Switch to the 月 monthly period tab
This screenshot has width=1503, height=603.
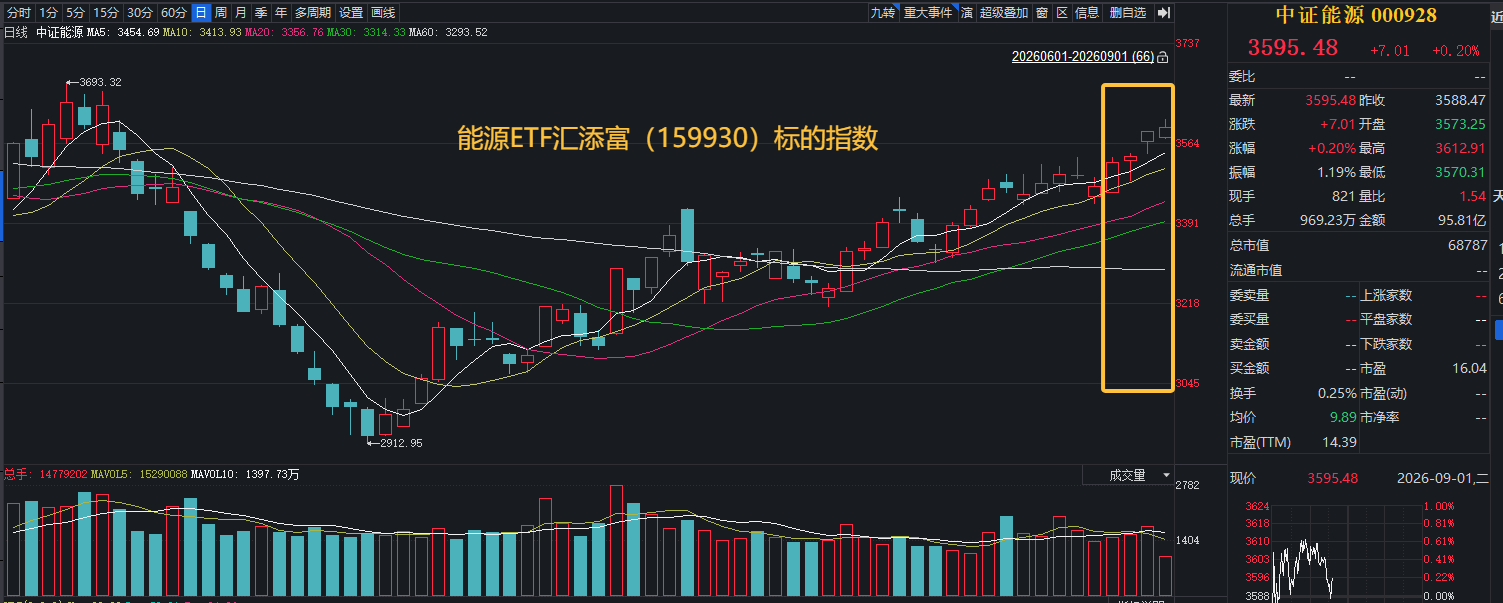click(241, 13)
